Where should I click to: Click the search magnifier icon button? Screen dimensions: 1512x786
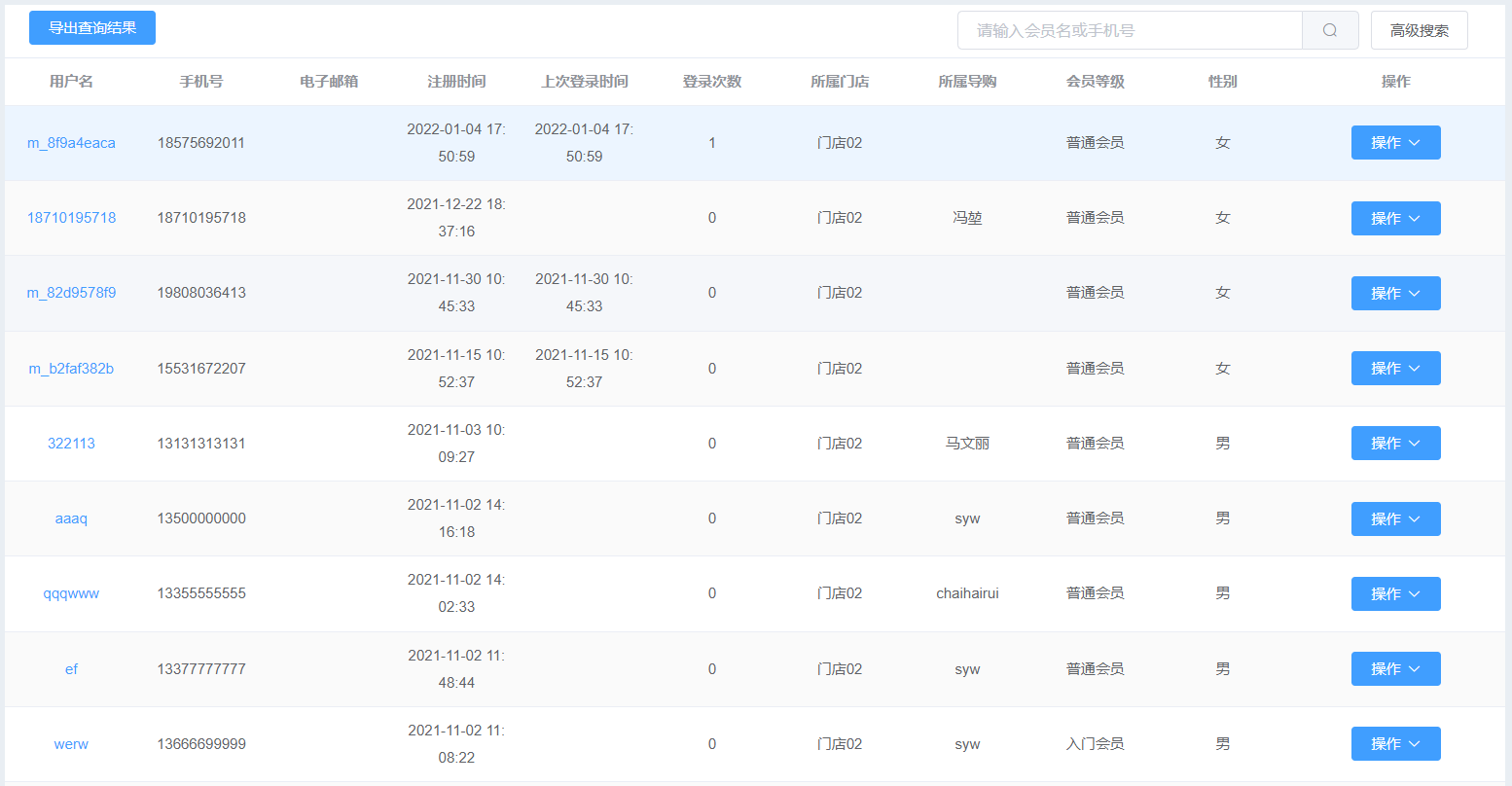pyautogui.click(x=1330, y=30)
